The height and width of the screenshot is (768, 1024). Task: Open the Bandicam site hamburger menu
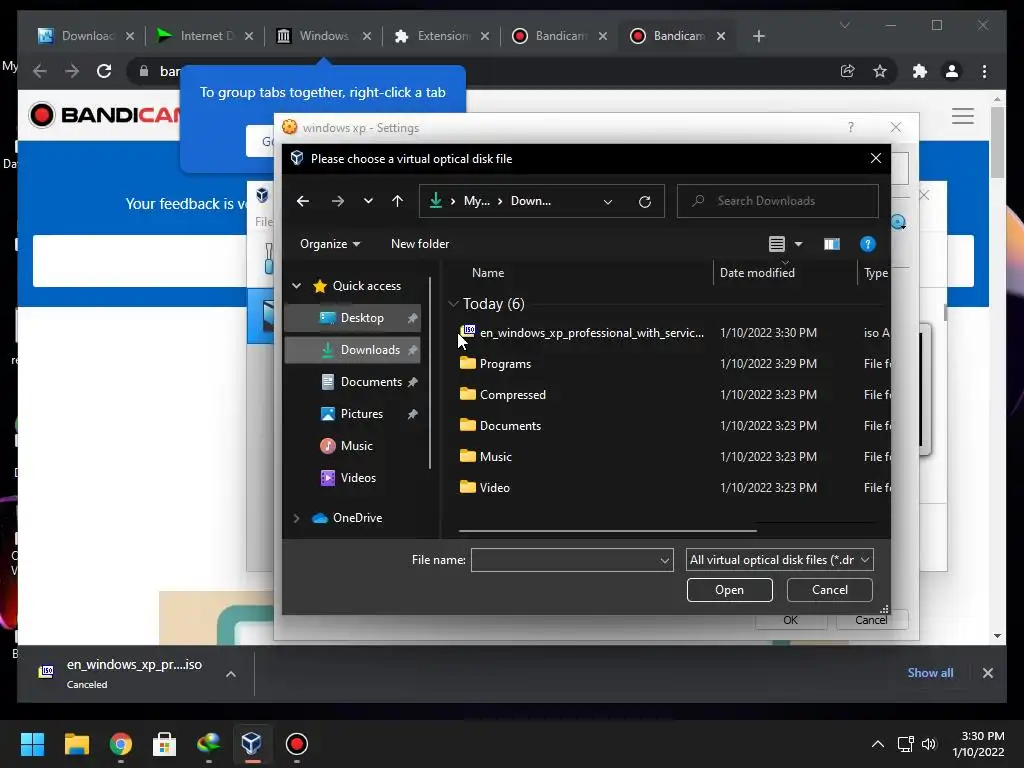click(x=963, y=116)
